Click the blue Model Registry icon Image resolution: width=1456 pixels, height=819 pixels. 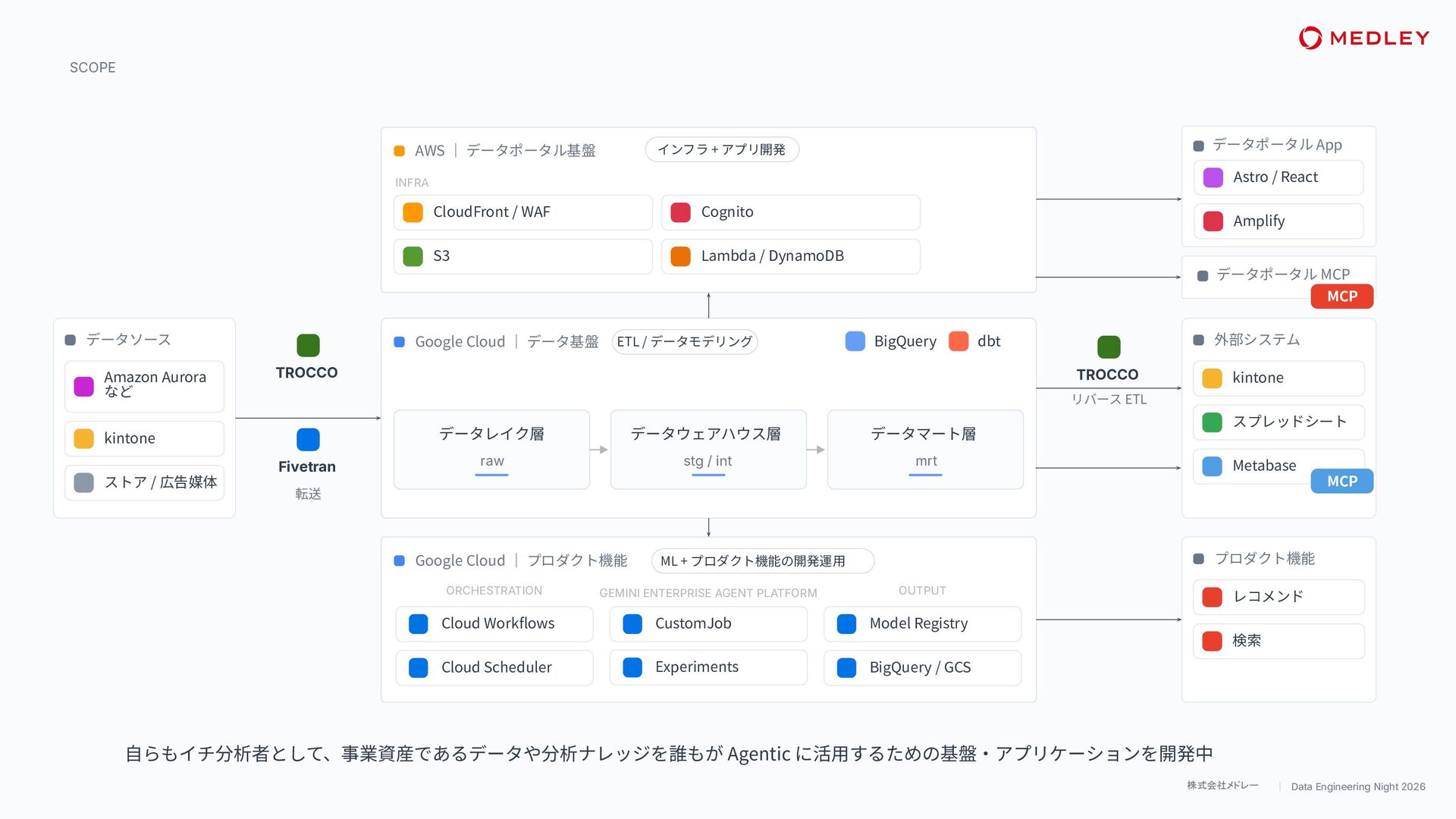846,623
